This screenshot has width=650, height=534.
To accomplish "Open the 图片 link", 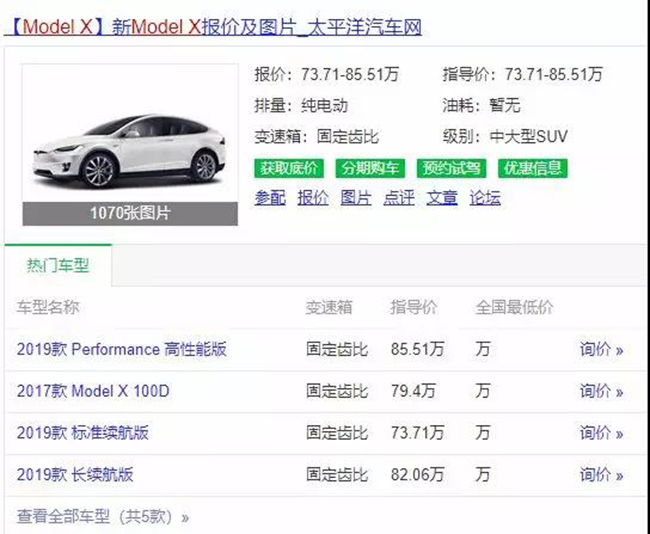I will pyautogui.click(x=356, y=198).
